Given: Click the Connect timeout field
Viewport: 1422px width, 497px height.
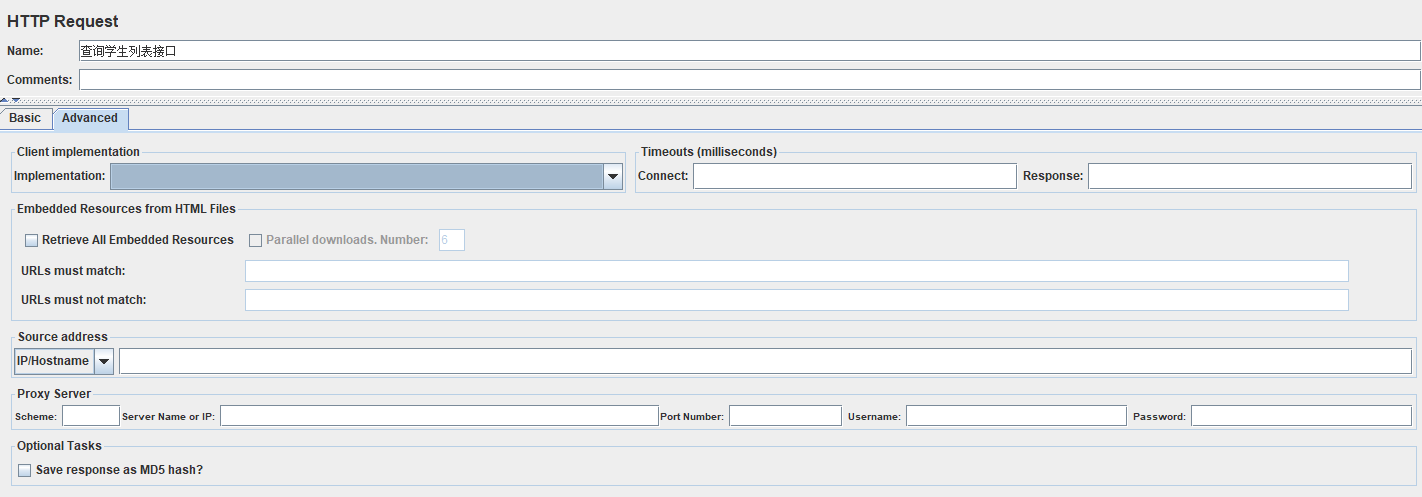Looking at the screenshot, I should coord(854,176).
